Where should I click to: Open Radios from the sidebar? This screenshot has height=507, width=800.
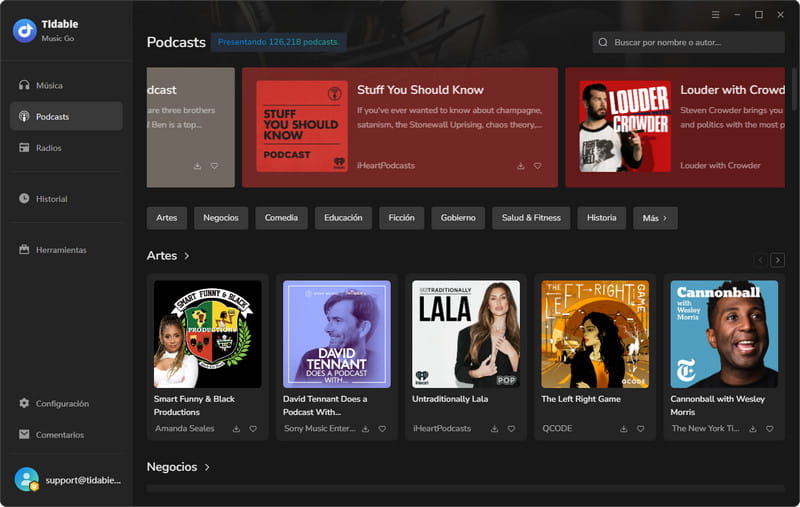tap(66, 147)
